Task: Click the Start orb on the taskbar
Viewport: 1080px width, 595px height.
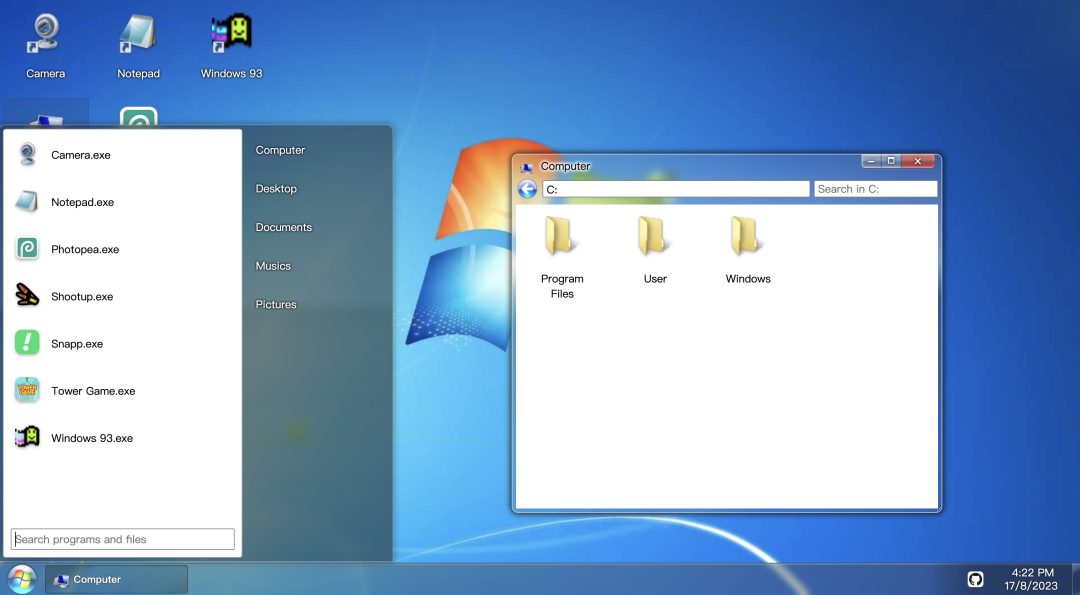Action: click(21, 579)
